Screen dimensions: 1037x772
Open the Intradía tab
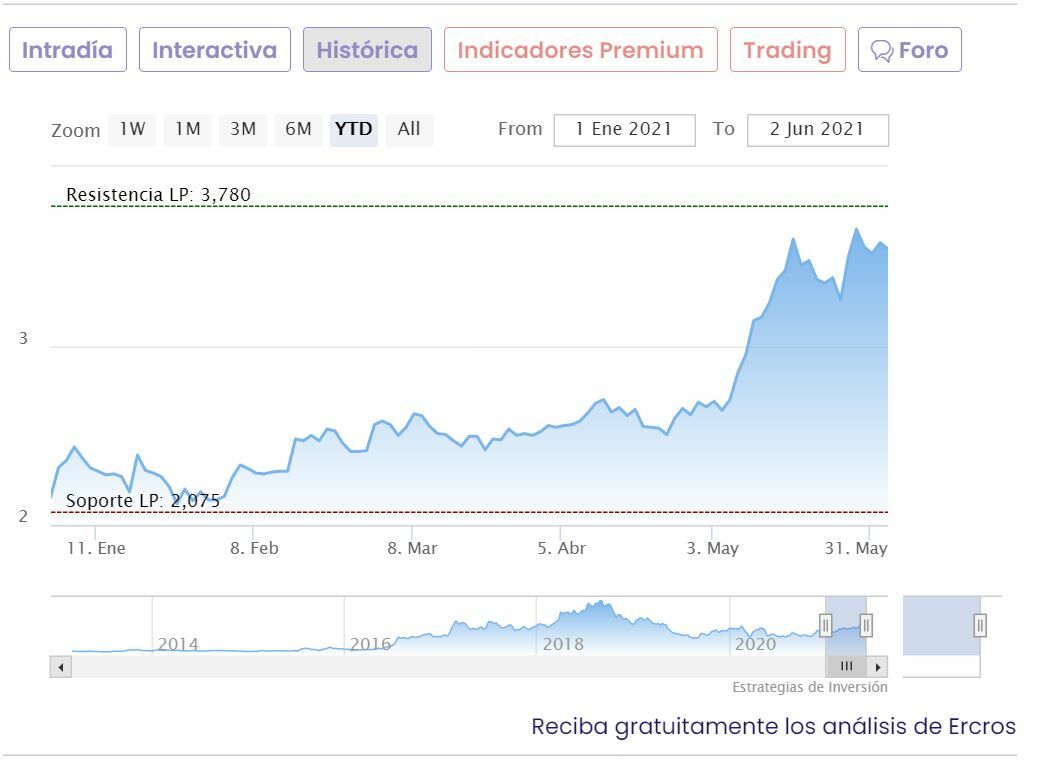68,50
